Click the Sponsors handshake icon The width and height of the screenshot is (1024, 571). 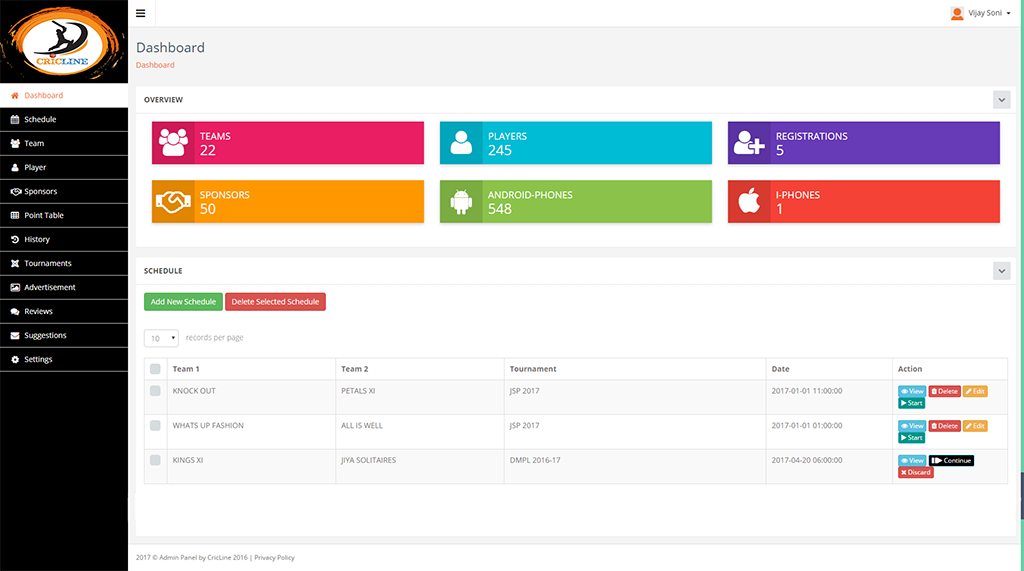tap(173, 201)
